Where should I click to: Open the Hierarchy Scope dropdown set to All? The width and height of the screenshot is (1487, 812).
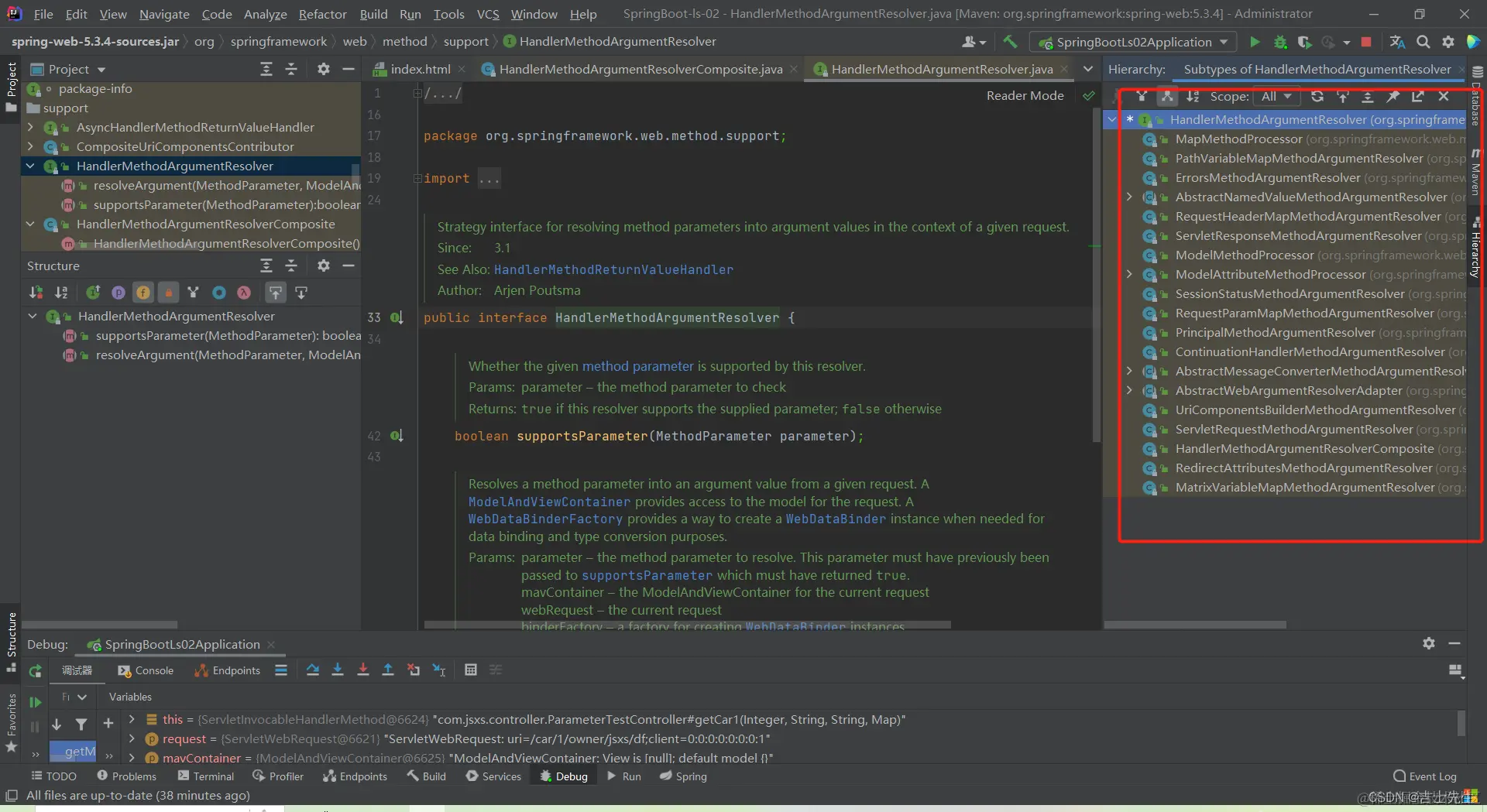click(1276, 96)
